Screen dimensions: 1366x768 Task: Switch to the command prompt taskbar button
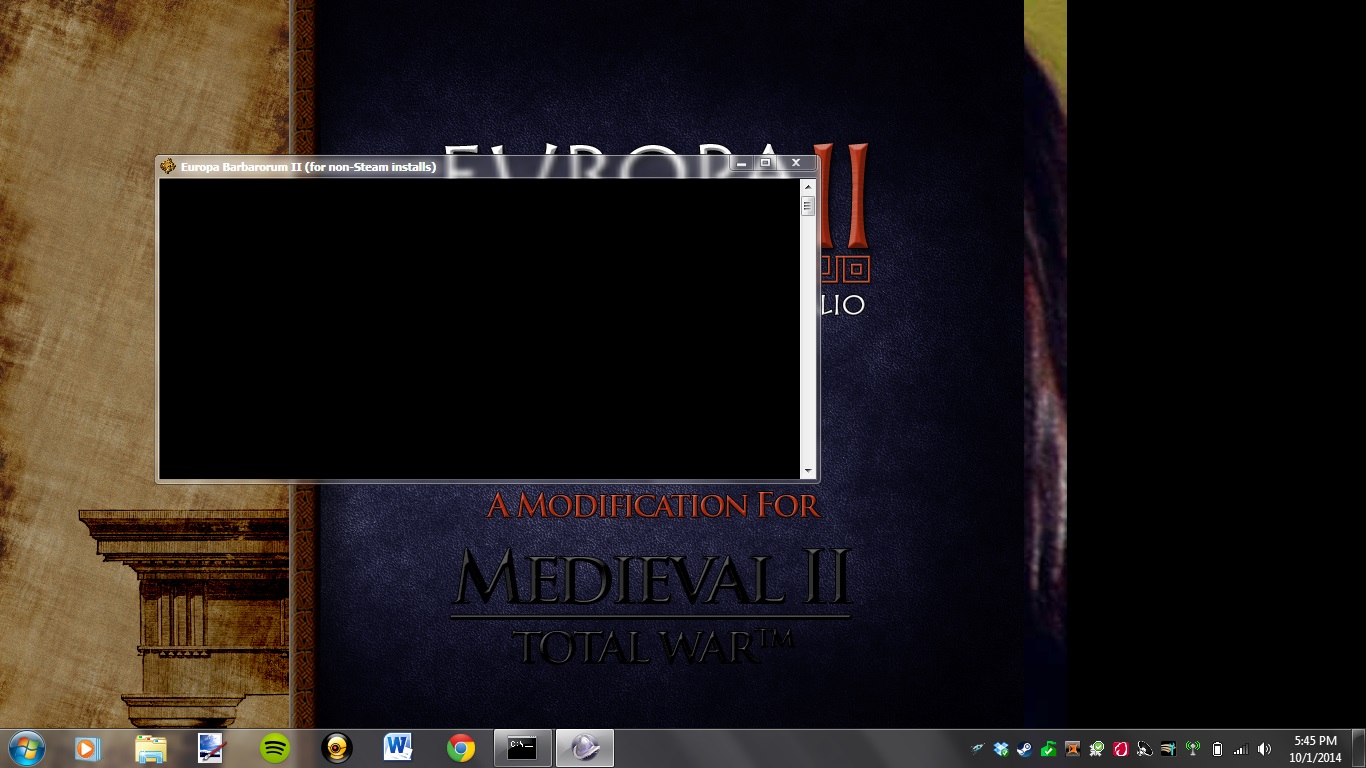tap(523, 748)
